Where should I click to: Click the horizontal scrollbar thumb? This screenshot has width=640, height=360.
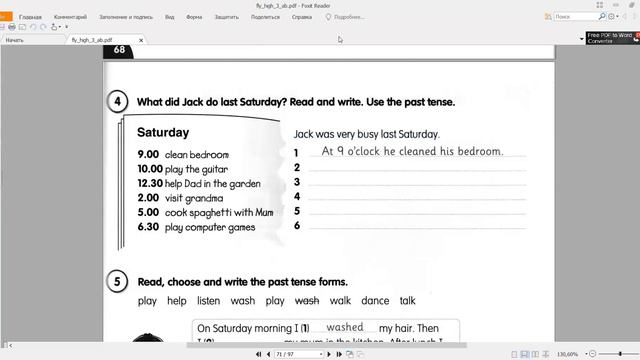pyautogui.click(x=327, y=345)
